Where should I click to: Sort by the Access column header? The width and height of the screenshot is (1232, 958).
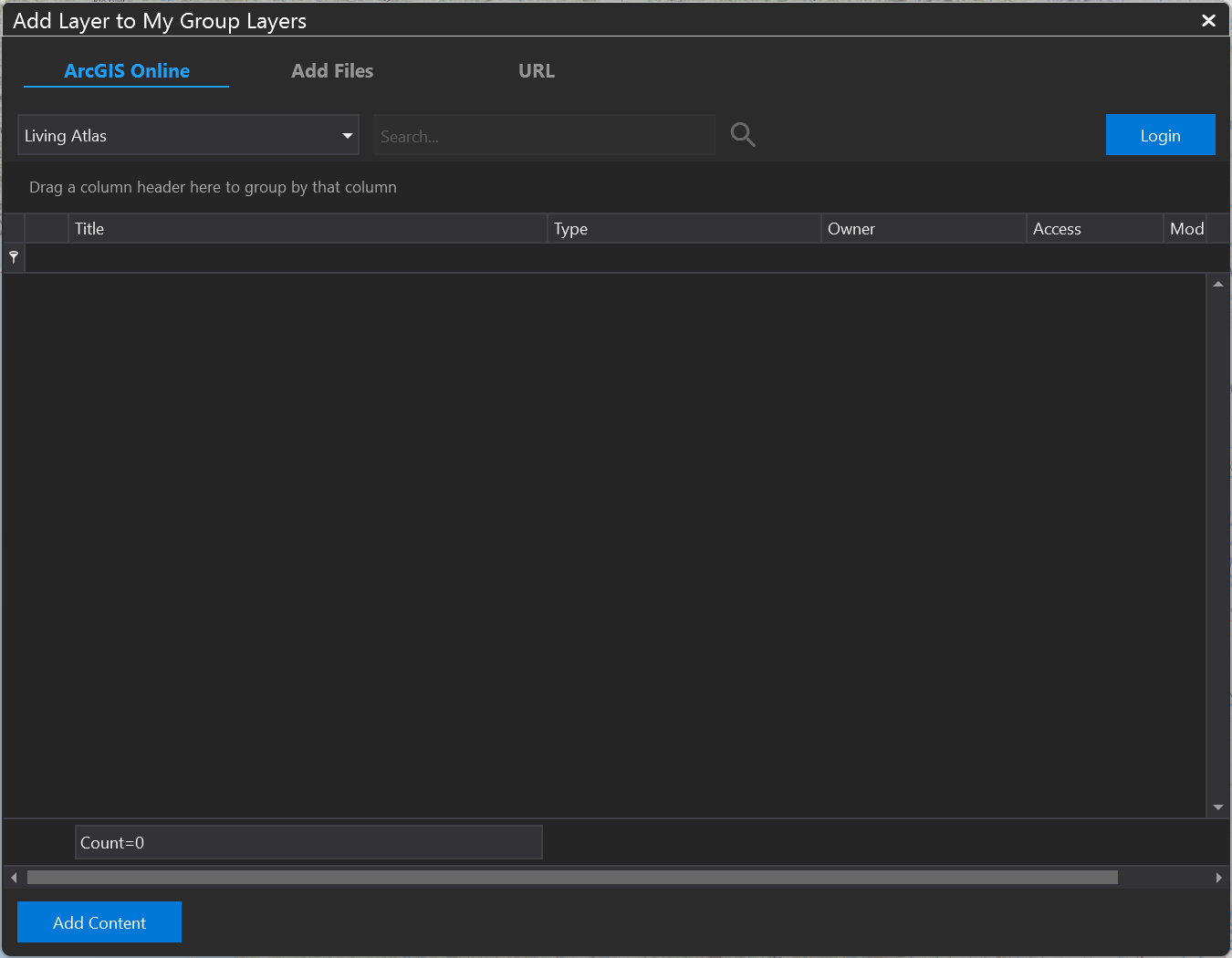pyautogui.click(x=1093, y=229)
